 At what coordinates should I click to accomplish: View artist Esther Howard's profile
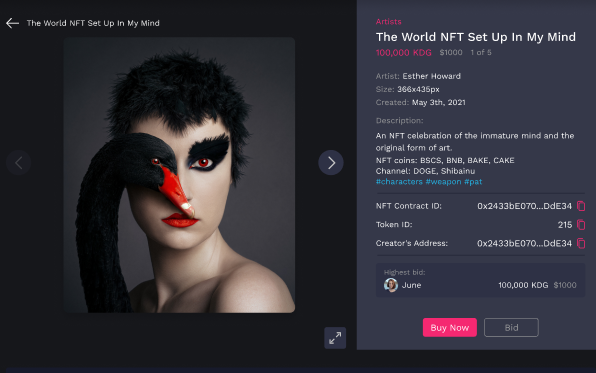pos(431,76)
